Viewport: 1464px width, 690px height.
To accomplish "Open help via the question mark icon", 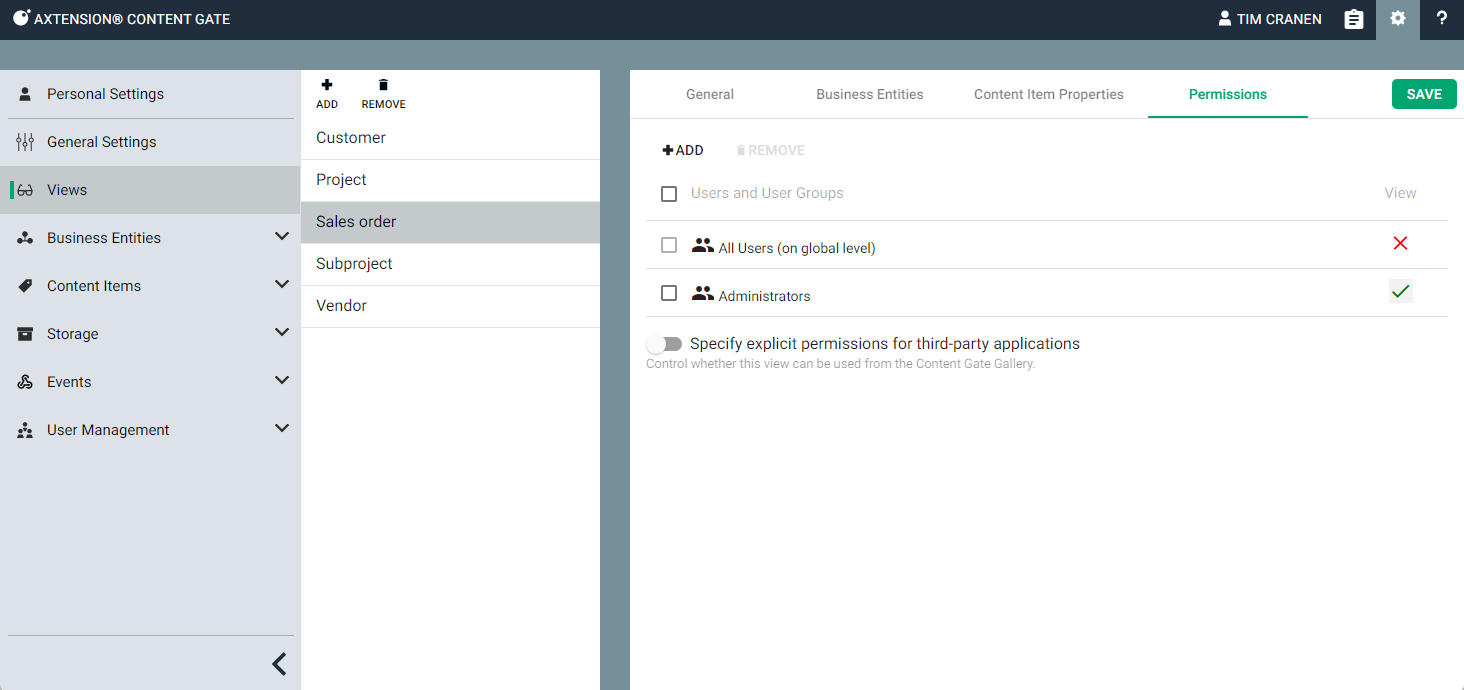I will tap(1441, 19).
